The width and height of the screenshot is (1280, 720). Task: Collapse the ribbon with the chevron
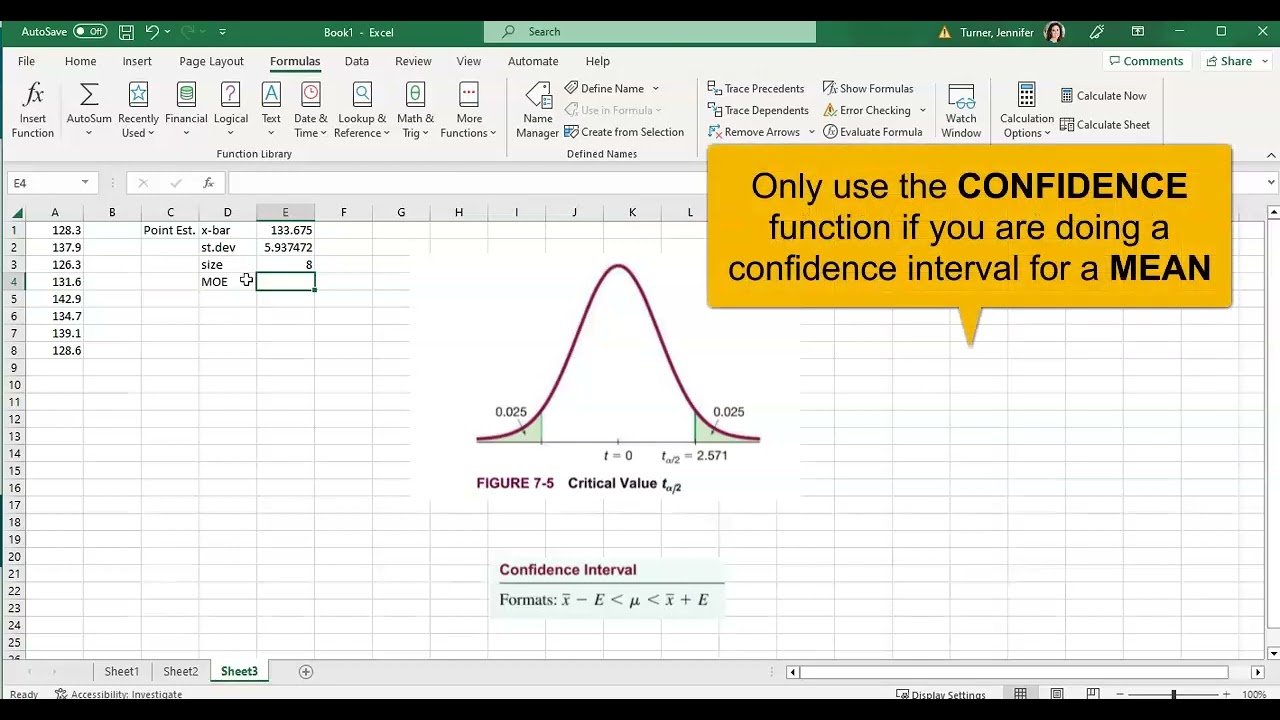pos(1271,155)
